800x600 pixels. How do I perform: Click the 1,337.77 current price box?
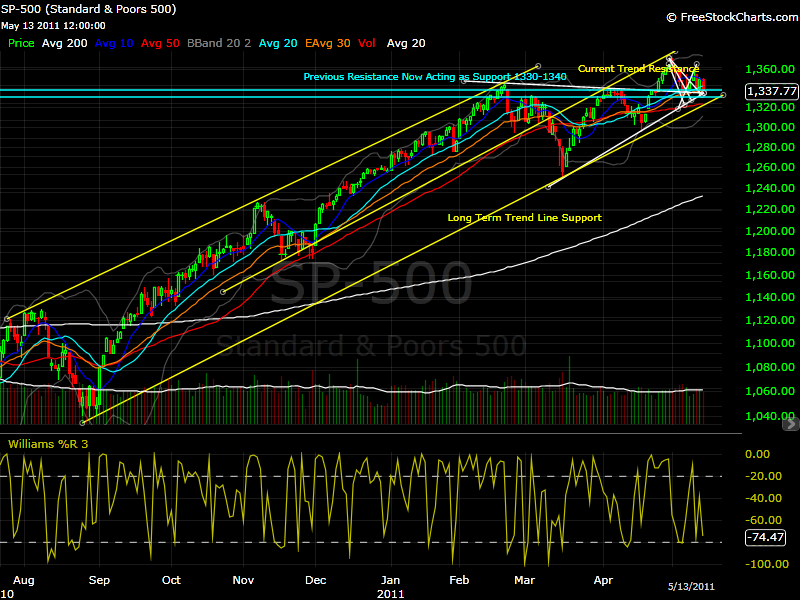pos(771,91)
